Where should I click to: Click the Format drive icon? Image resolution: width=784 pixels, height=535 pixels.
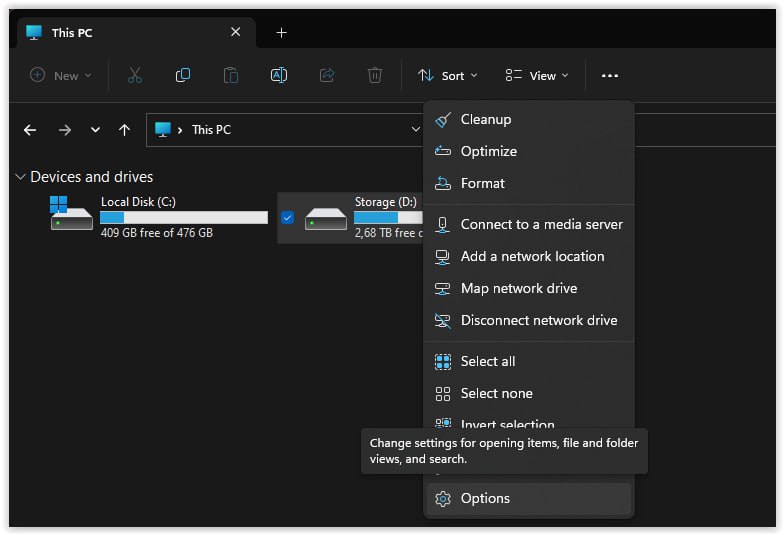pyautogui.click(x=443, y=184)
